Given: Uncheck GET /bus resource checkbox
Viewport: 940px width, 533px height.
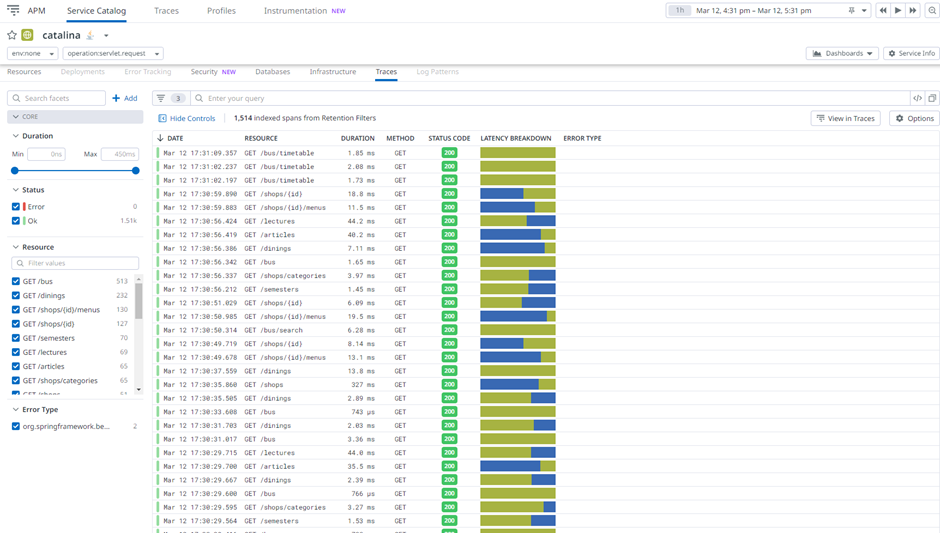Looking at the screenshot, I should pos(16,281).
